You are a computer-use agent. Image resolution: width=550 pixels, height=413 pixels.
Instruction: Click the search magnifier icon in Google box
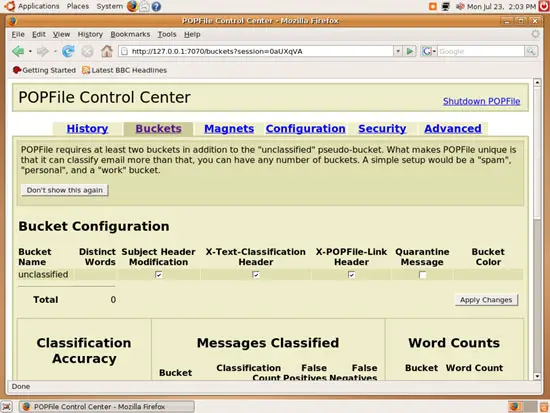pyautogui.click(x=531, y=51)
